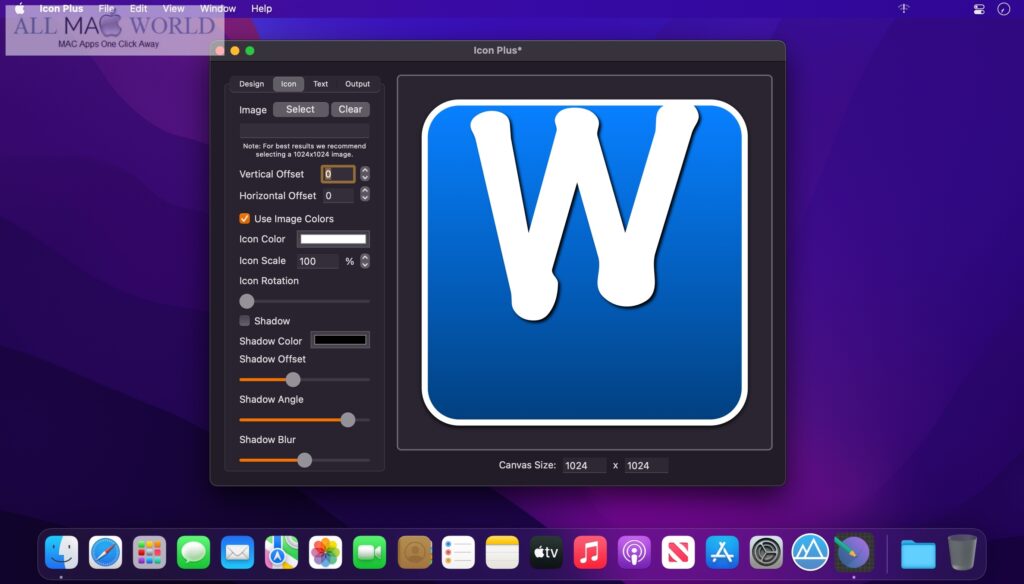Launch Maps from the dock
This screenshot has width=1024, height=584.
click(x=281, y=553)
